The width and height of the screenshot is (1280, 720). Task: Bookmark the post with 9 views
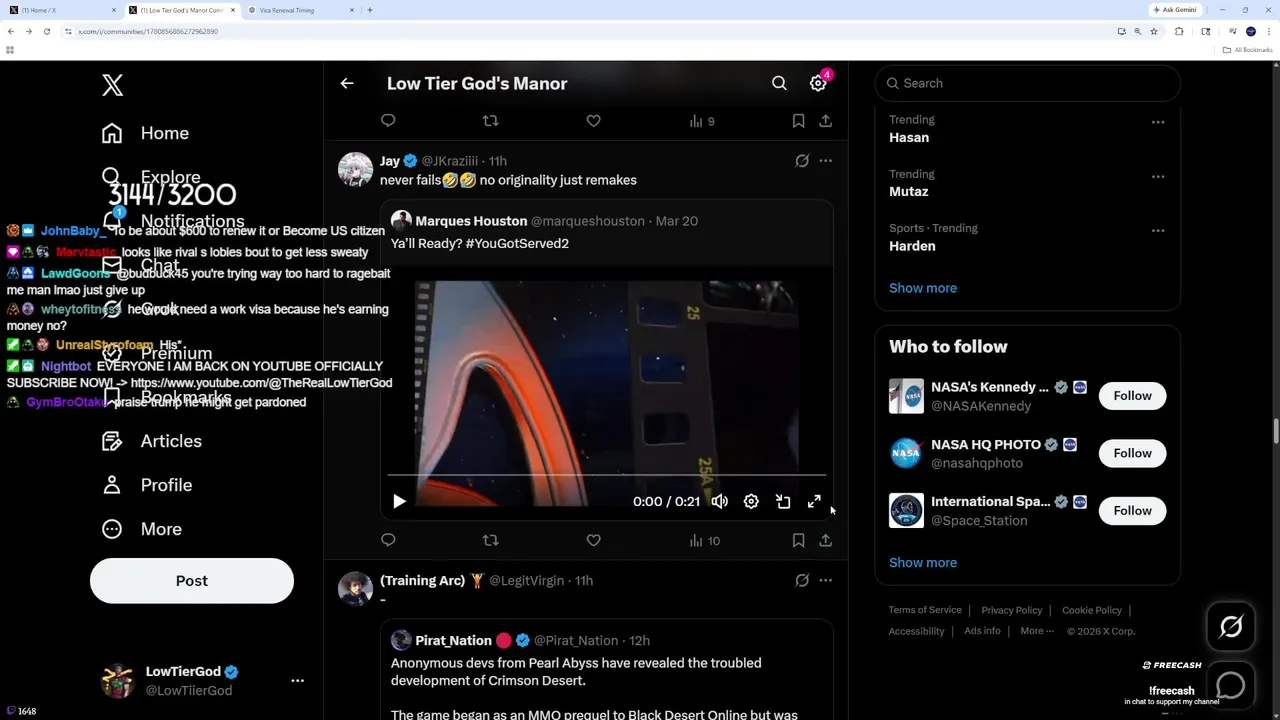tap(798, 121)
